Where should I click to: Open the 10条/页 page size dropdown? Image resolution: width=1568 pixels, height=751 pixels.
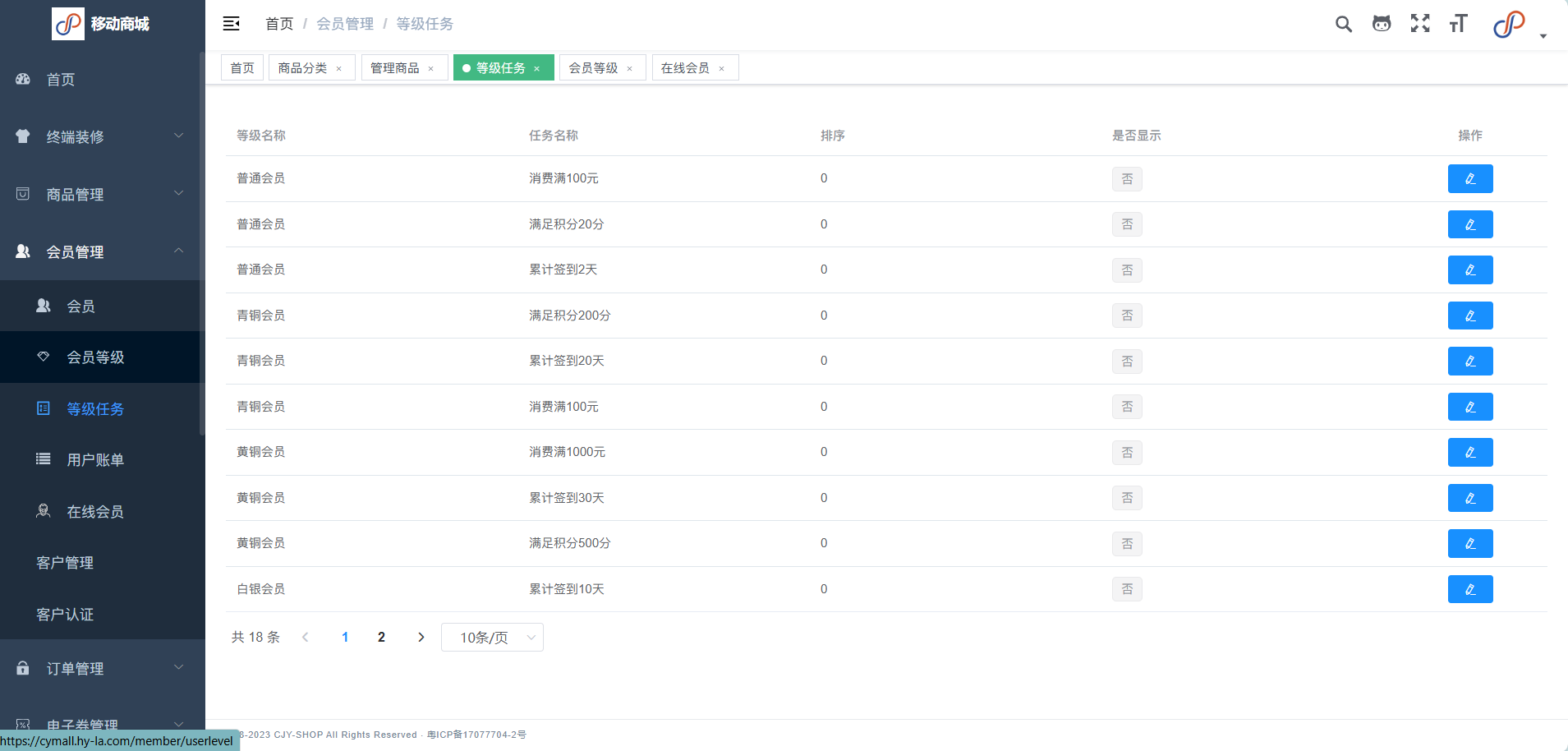click(492, 638)
